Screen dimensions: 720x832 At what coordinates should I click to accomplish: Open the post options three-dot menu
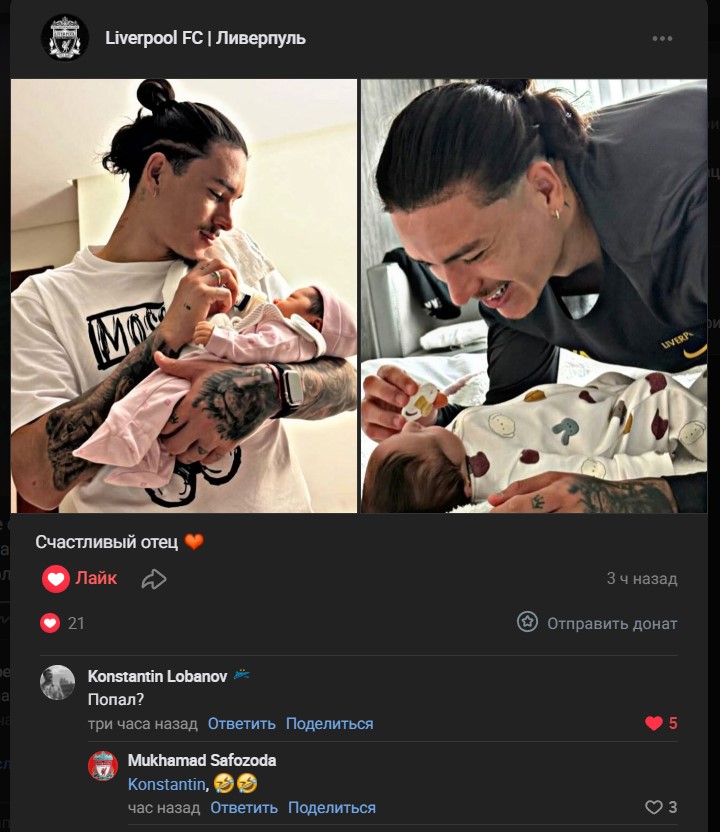click(662, 38)
